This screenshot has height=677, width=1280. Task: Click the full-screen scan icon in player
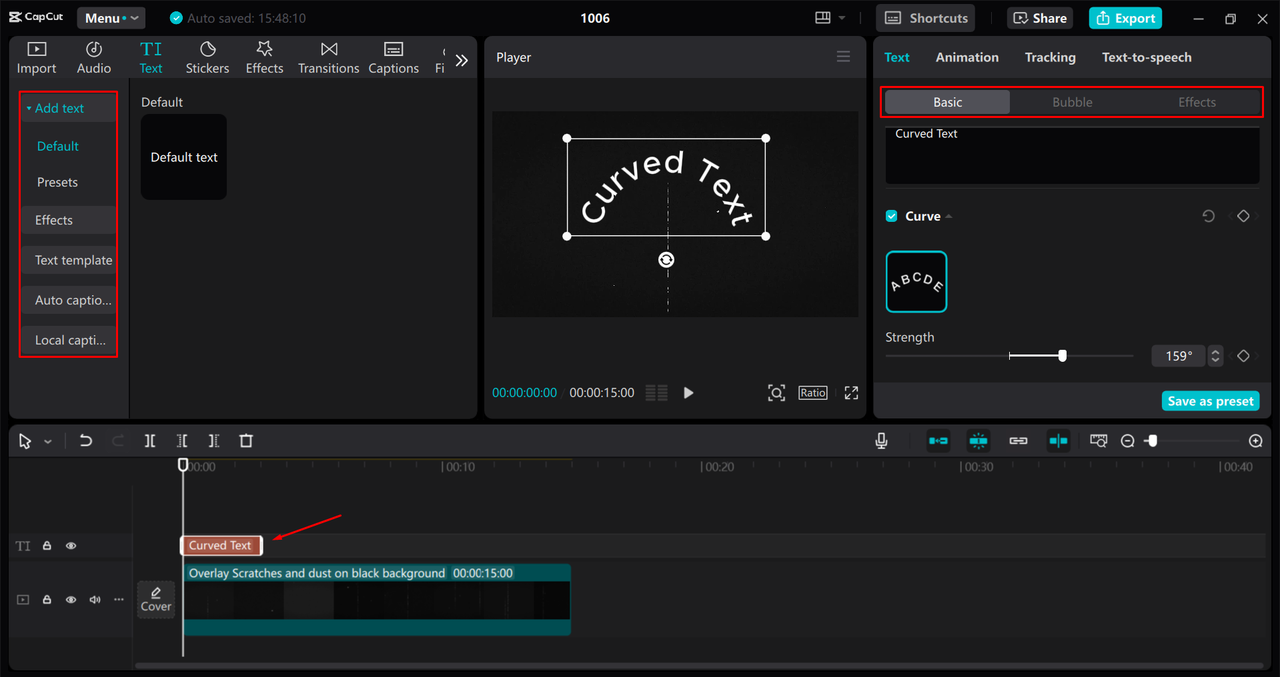(x=776, y=393)
